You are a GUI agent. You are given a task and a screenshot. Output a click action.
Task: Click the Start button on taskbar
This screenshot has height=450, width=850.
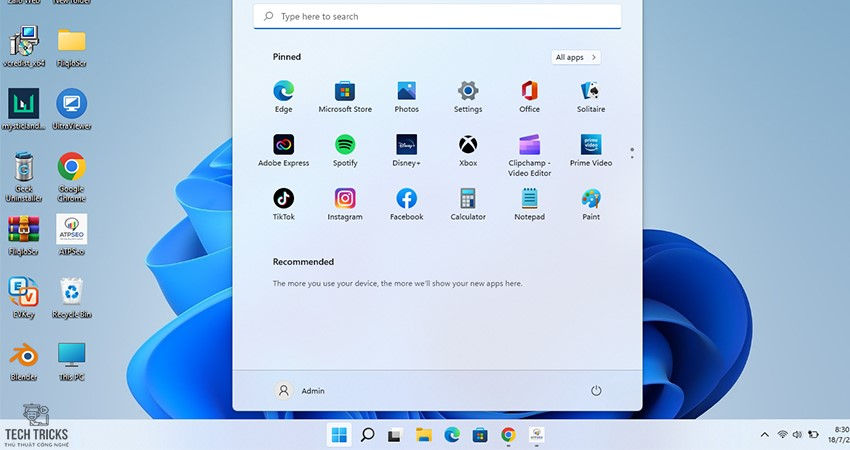pyautogui.click(x=339, y=435)
